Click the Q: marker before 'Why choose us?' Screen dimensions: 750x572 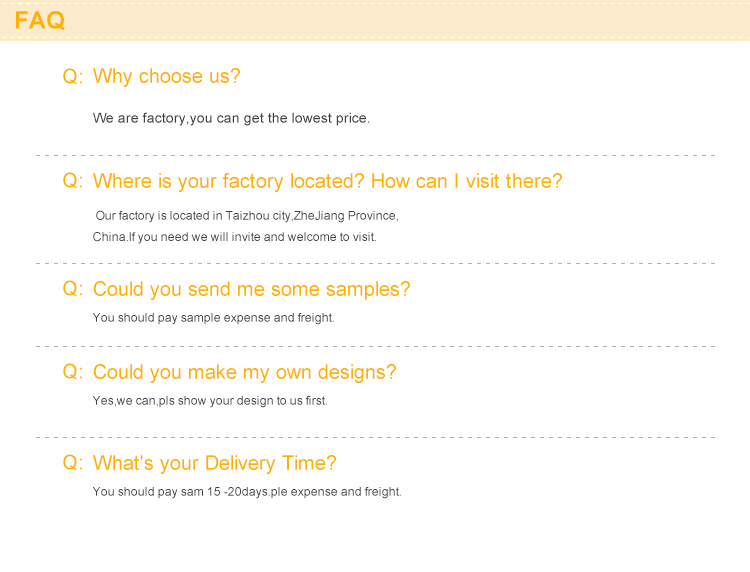tap(73, 76)
